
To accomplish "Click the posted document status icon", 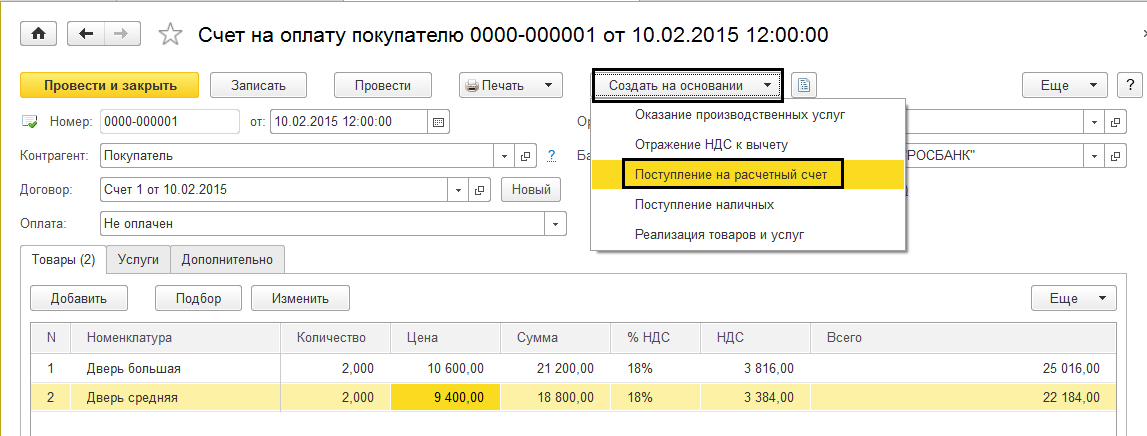I will pyautogui.click(x=30, y=122).
